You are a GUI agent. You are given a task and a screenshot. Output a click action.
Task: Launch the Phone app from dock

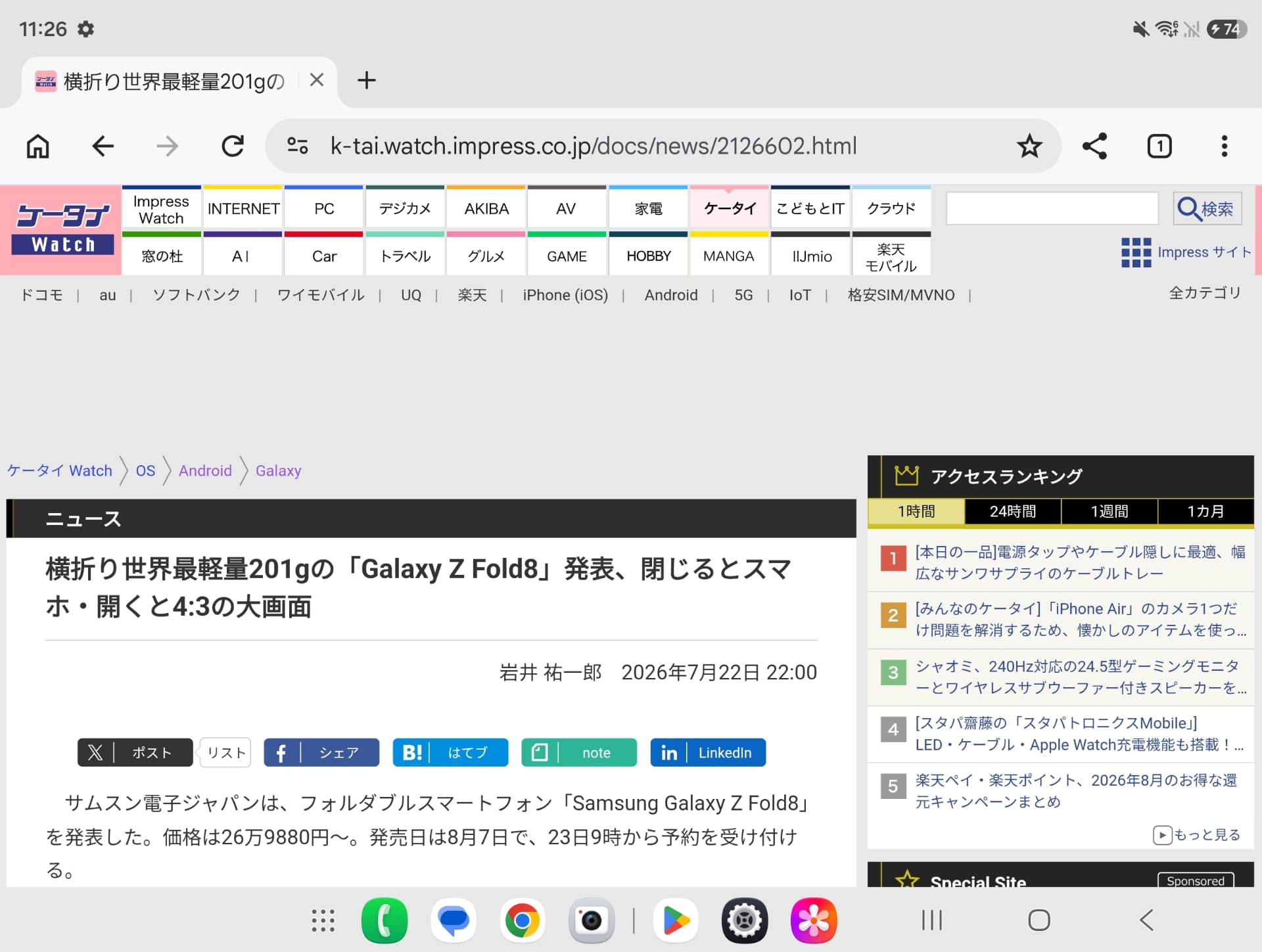click(384, 920)
